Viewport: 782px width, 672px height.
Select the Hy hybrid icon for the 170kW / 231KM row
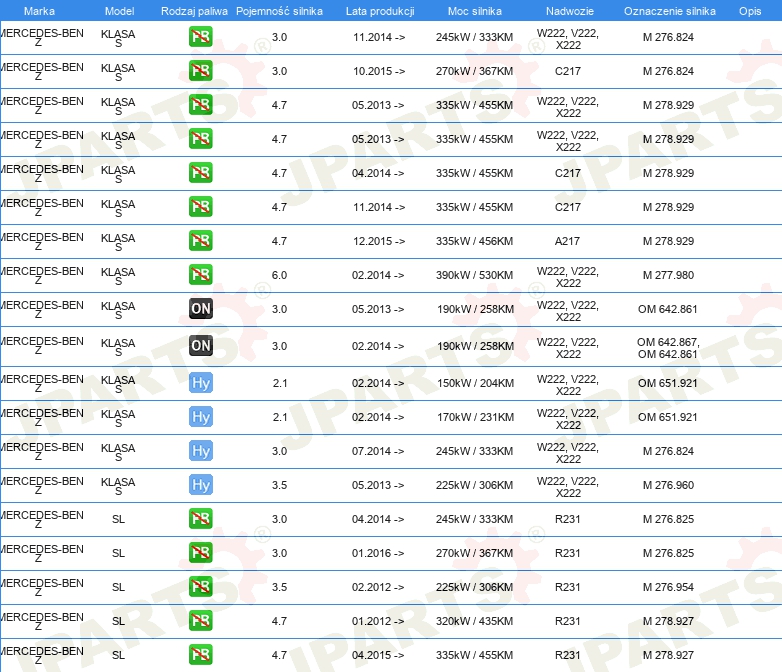click(x=200, y=417)
